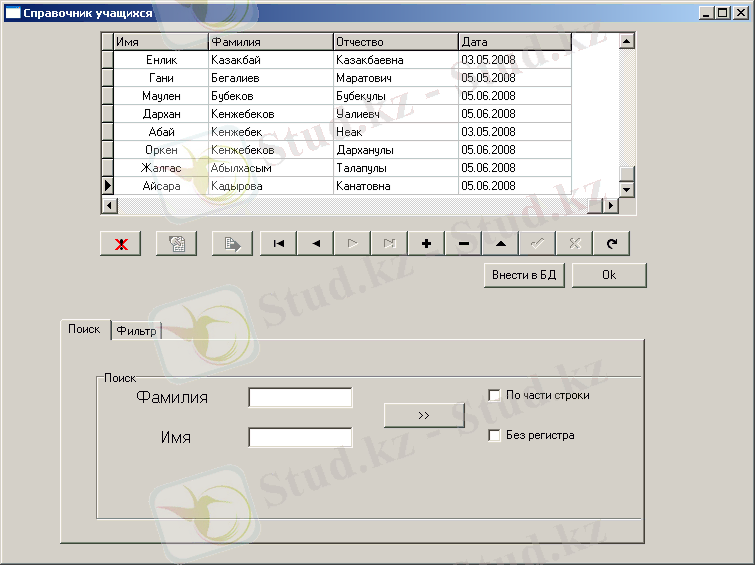Screen dimensions: 755x565
Task: Click the edit record triangle button
Action: (500, 244)
